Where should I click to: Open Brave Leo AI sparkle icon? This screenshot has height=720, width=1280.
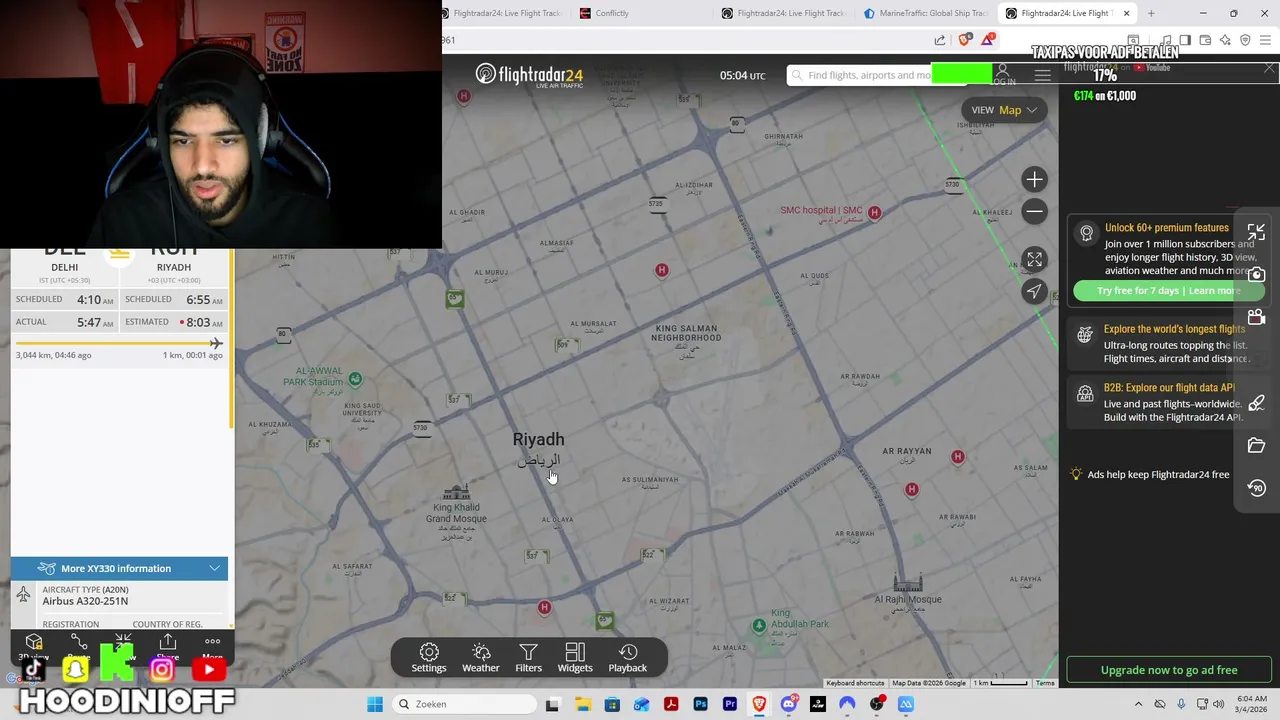tap(1225, 40)
